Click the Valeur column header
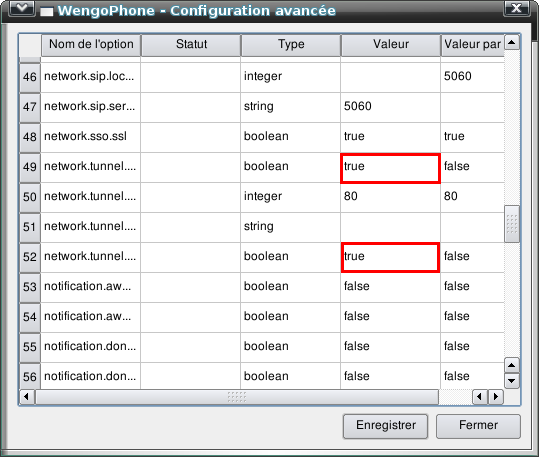The height and width of the screenshot is (457, 539). [390, 44]
